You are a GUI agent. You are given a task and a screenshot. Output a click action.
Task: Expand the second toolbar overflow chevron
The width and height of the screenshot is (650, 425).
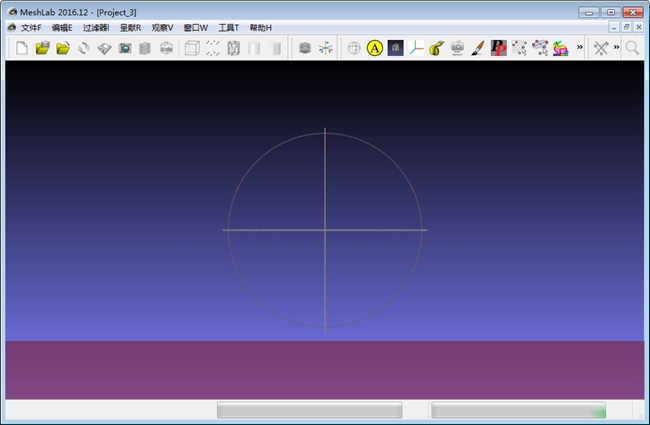pyautogui.click(x=616, y=47)
